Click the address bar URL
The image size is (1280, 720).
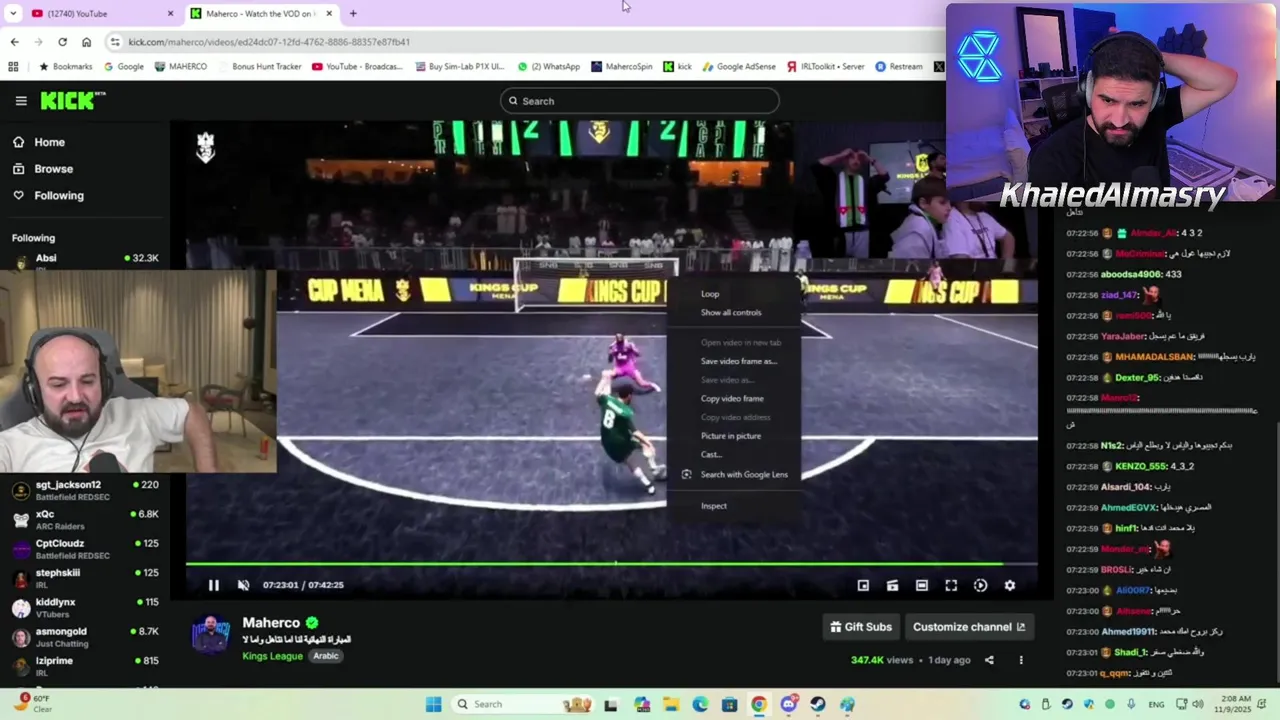pos(269,42)
